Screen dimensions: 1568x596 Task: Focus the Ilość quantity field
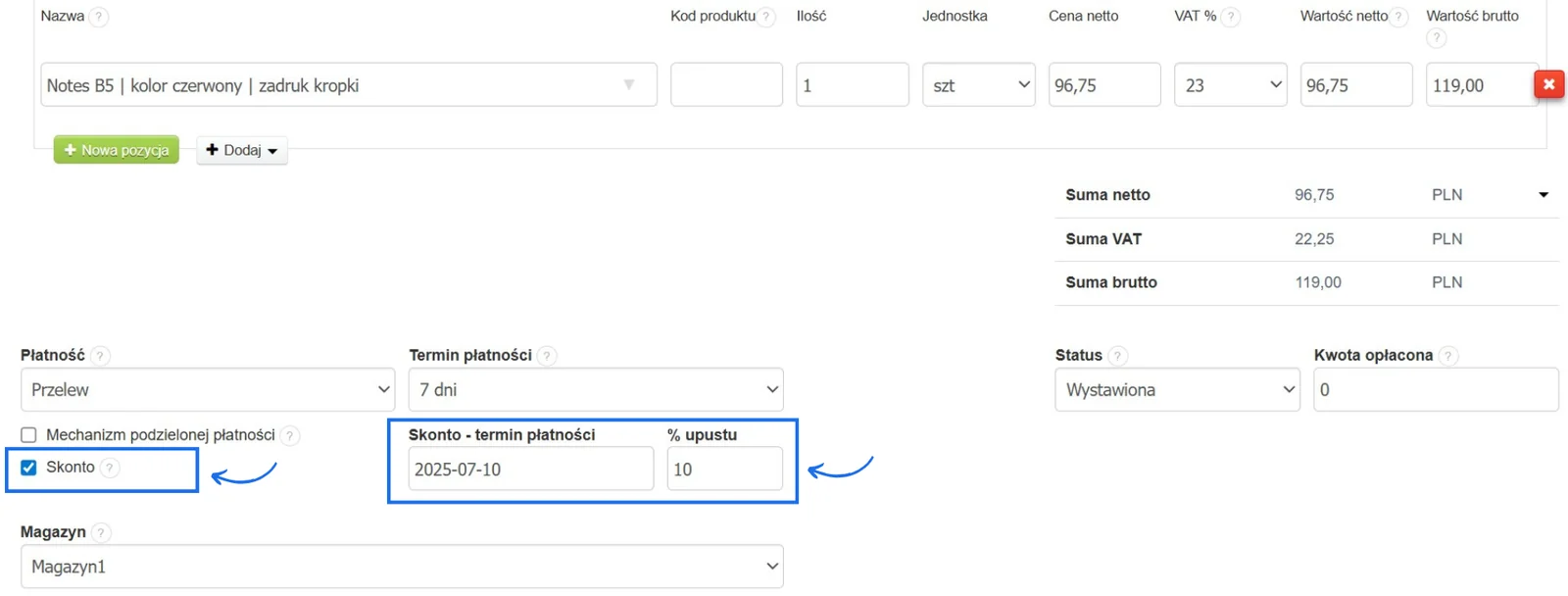click(853, 85)
